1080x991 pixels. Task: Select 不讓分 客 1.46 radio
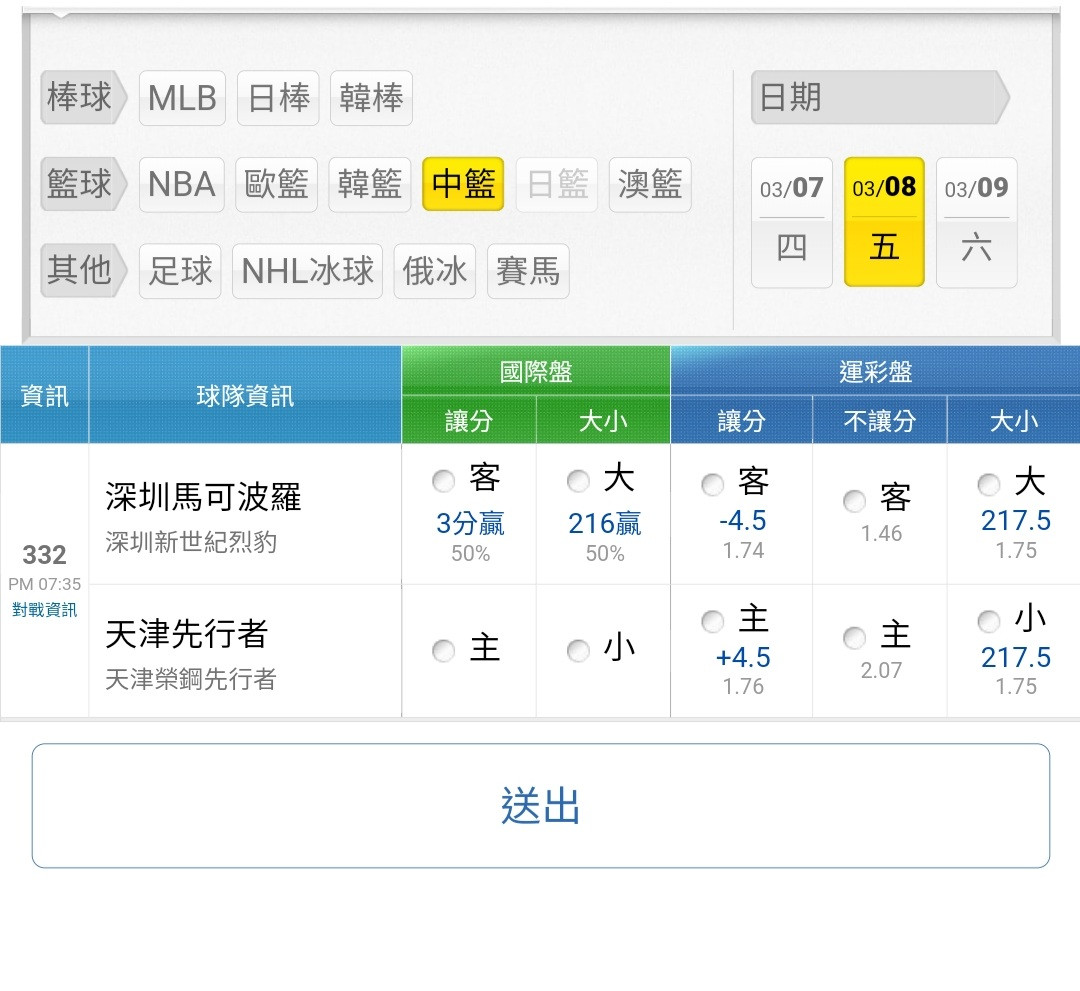(x=854, y=501)
